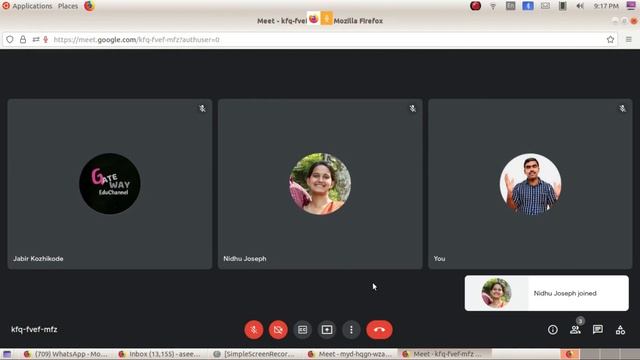Screen dimensions: 640x360
Task: Unmute microphone in Meet controls
Action: [x=253, y=329]
